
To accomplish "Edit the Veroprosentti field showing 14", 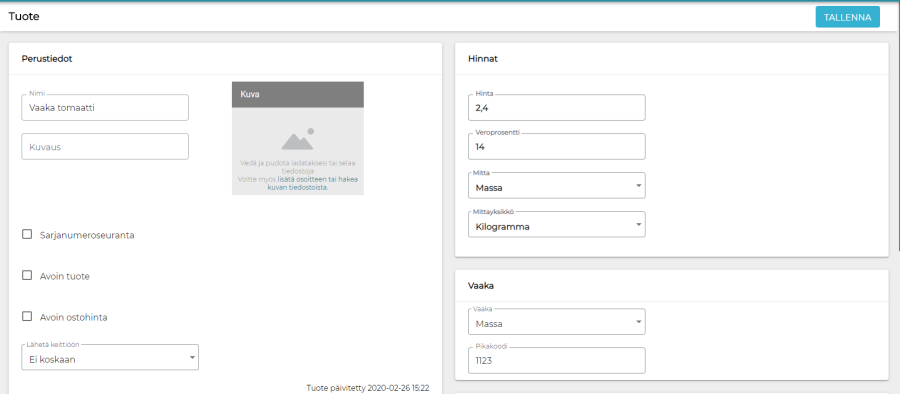I will tap(557, 146).
